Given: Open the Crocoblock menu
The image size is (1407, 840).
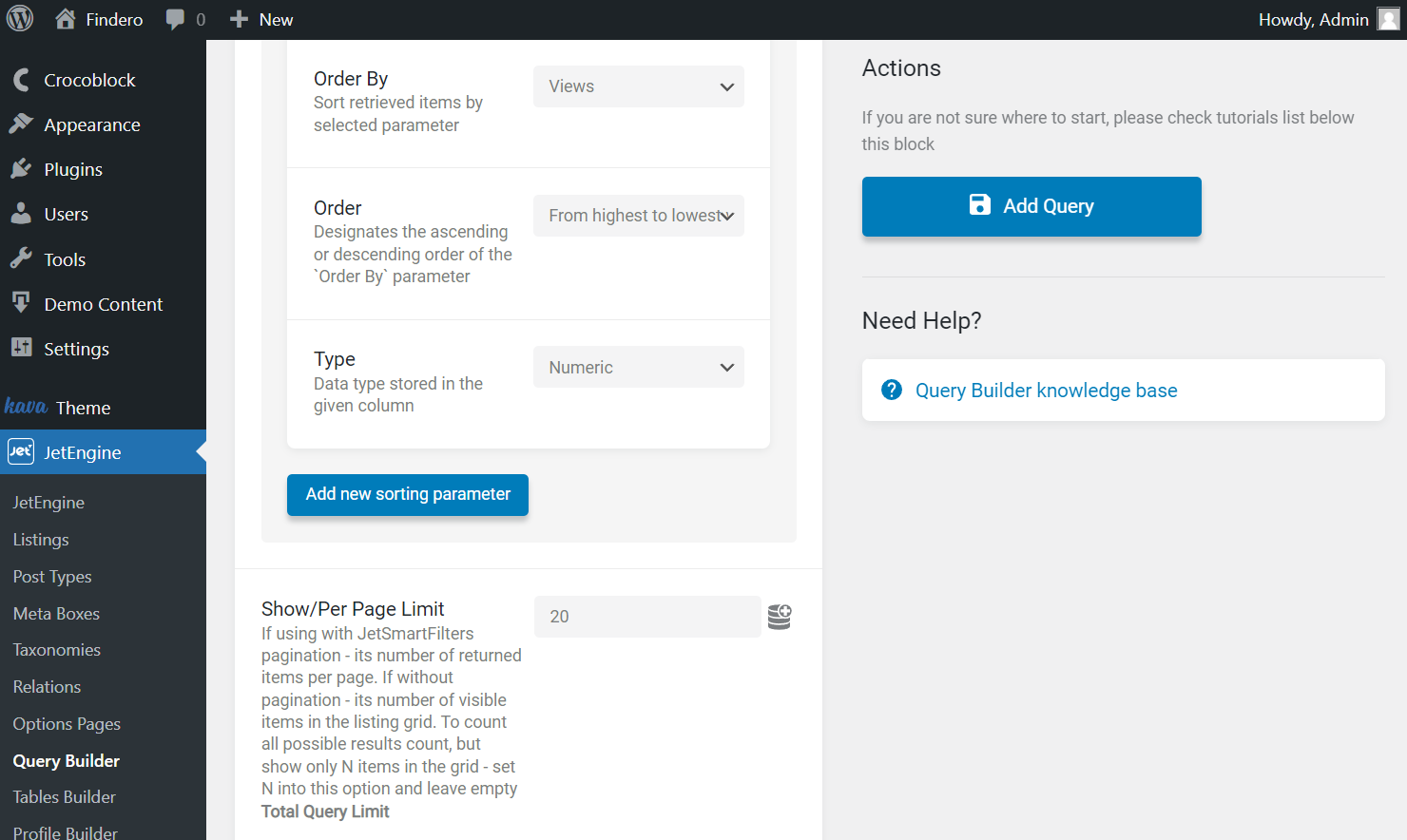Looking at the screenshot, I should point(89,80).
